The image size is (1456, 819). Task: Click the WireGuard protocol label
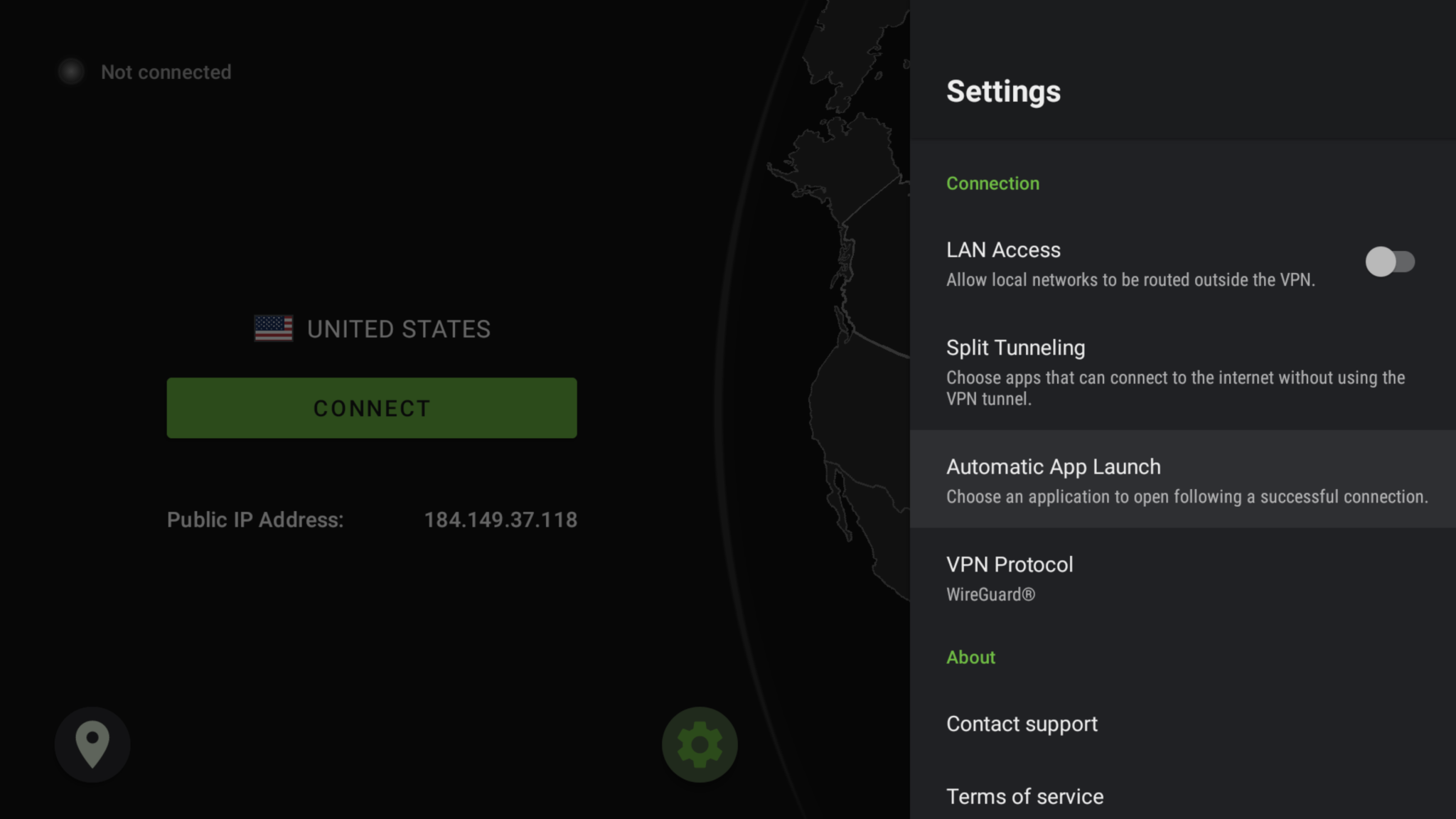[990, 594]
